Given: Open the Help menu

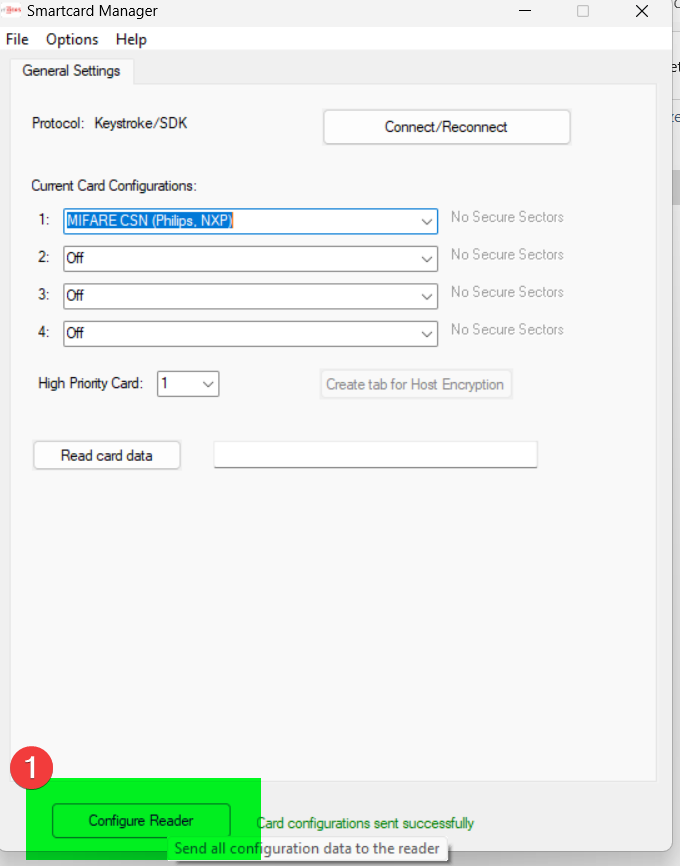Looking at the screenshot, I should click(131, 39).
